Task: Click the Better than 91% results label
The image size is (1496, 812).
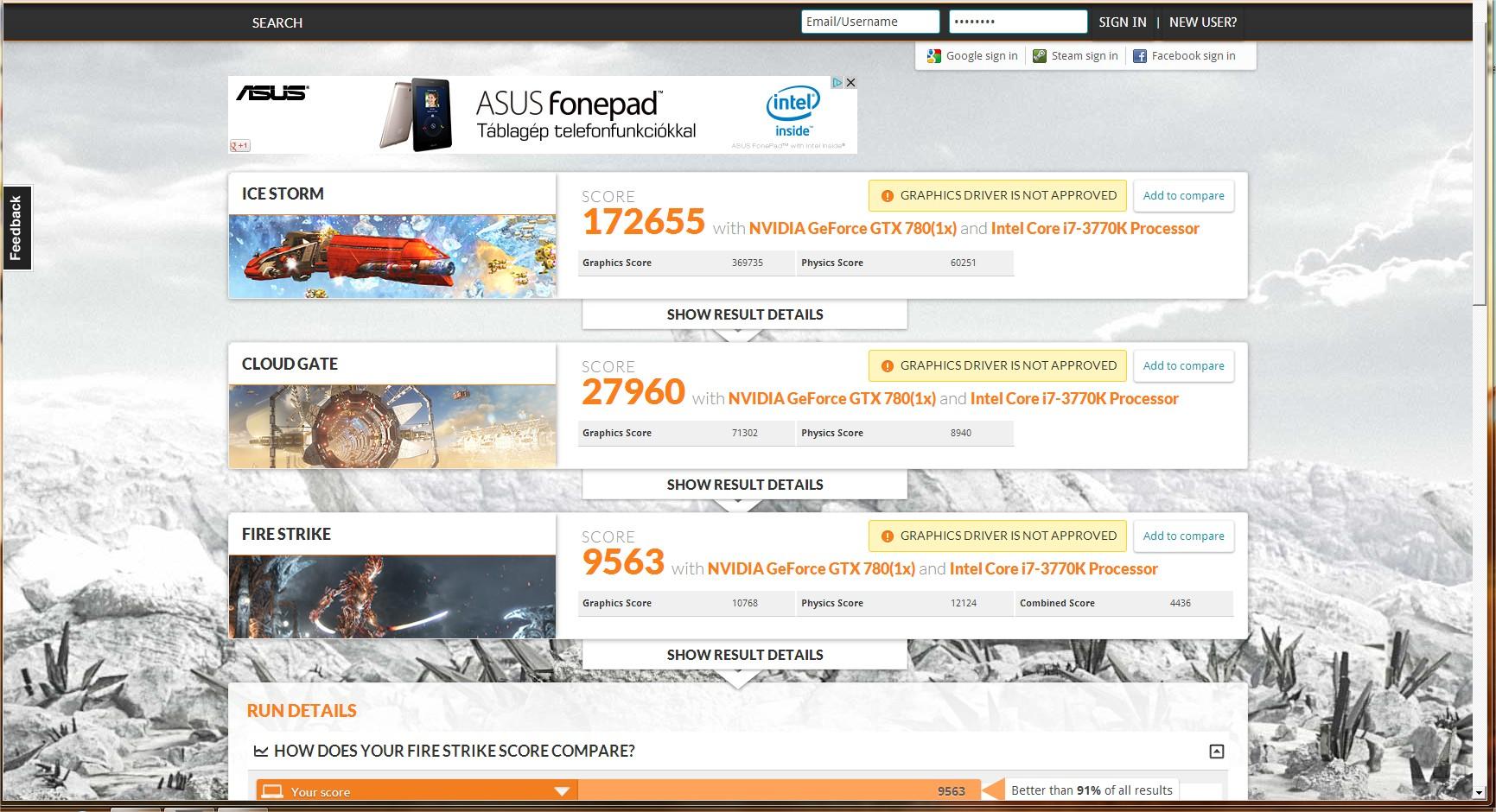Action: point(1092,790)
